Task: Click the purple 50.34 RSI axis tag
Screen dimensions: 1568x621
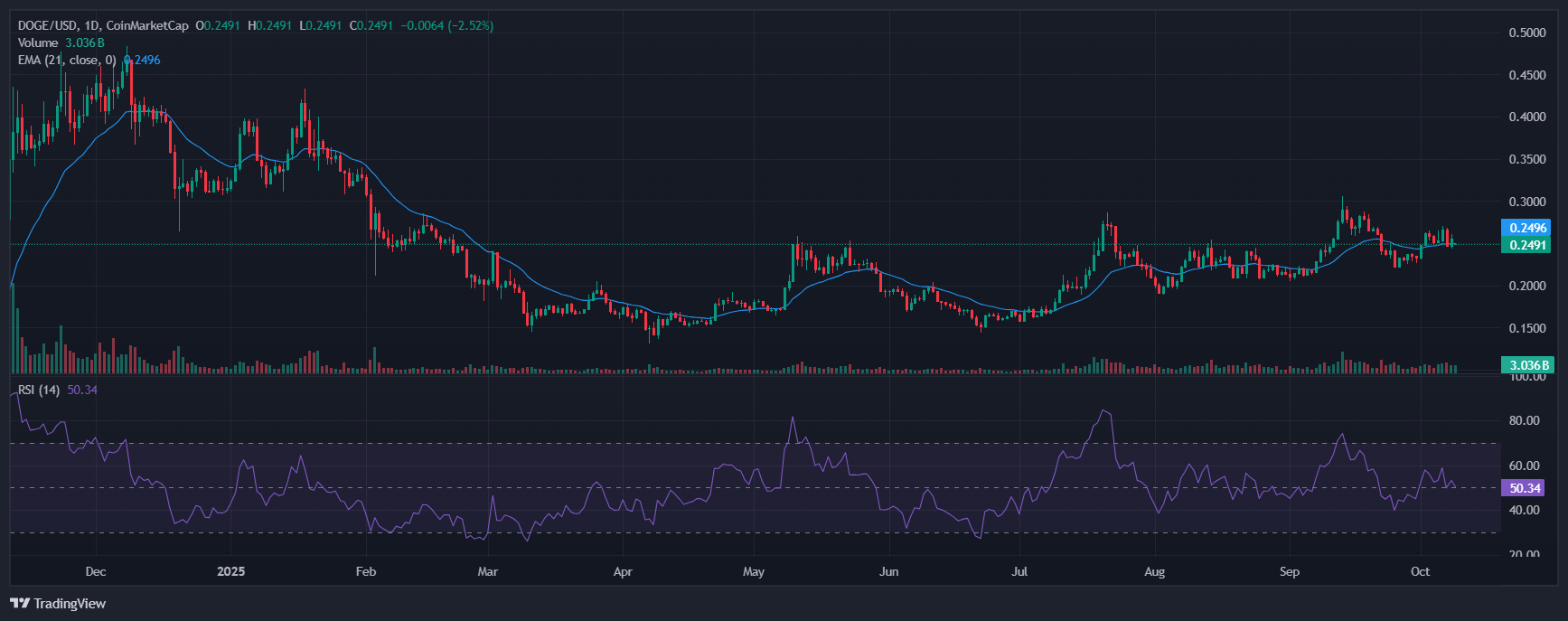Action: 1525,488
